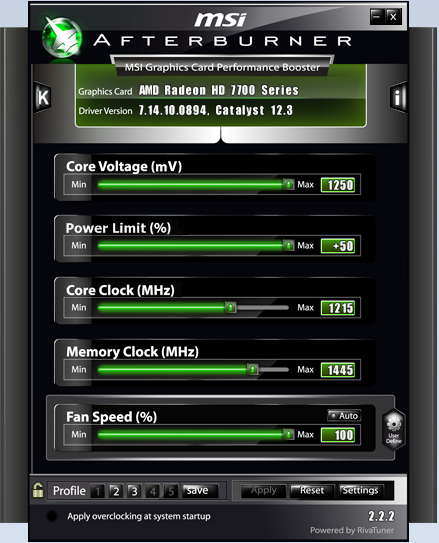Click the Core Clock slider handle
This screenshot has height=543, width=439.
(231, 307)
